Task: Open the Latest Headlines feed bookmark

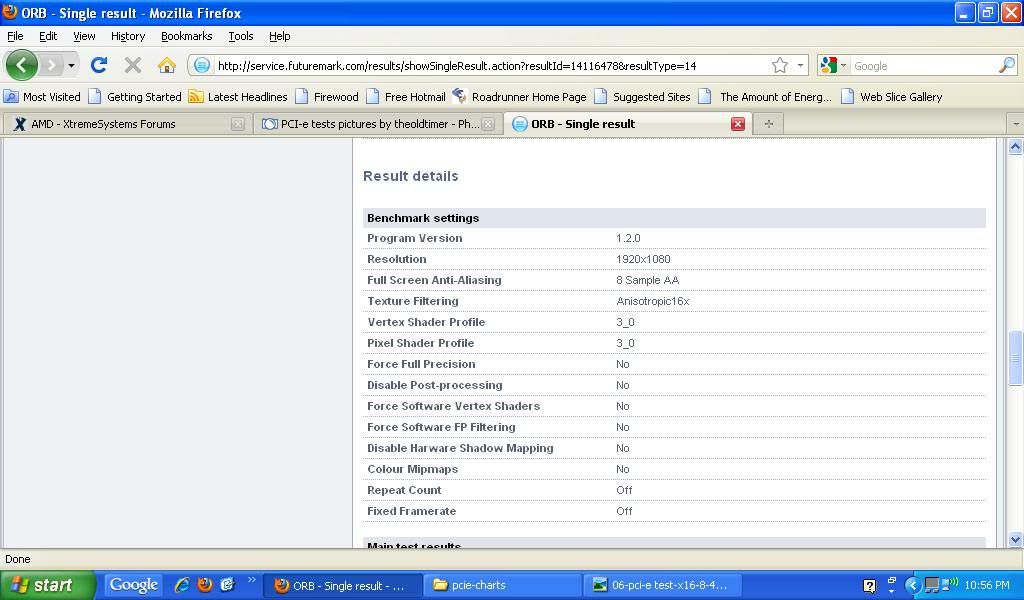Action: (238, 97)
